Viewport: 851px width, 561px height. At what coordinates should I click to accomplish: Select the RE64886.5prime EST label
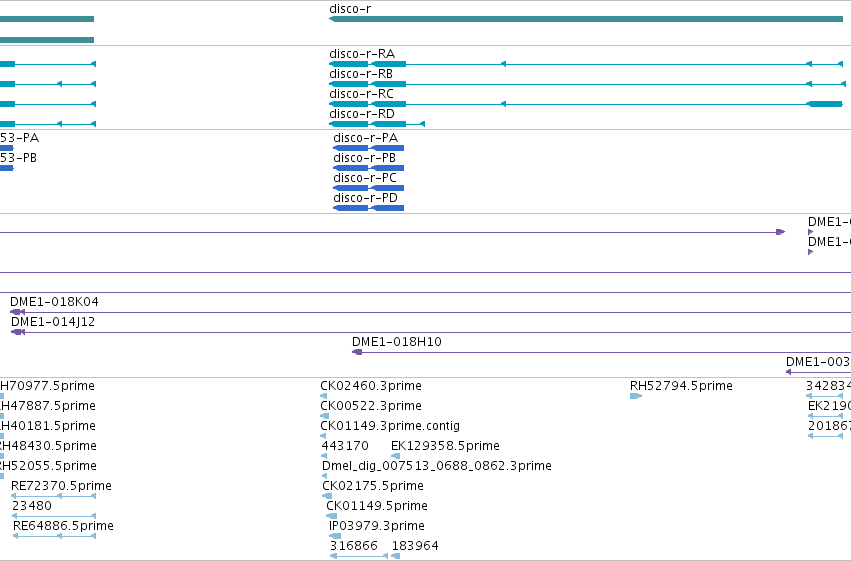(63, 526)
